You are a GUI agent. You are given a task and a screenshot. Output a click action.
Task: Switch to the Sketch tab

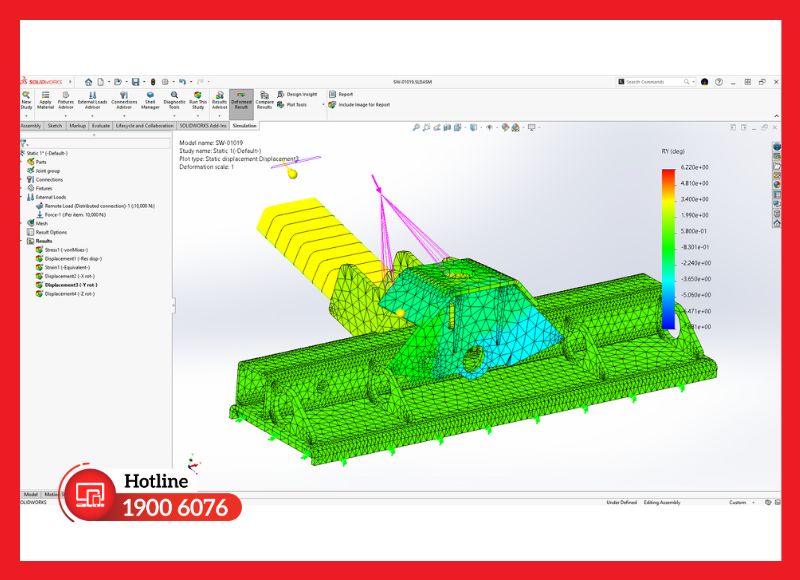pyautogui.click(x=55, y=125)
